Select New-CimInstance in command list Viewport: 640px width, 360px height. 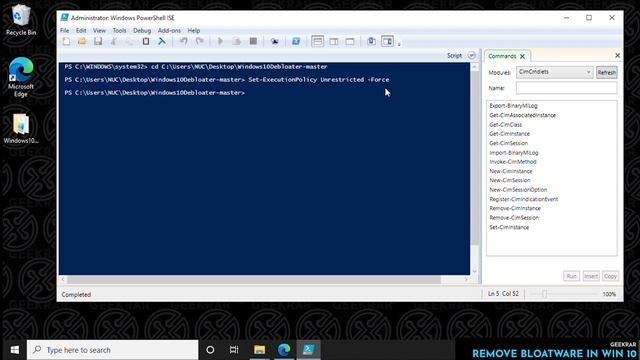pyautogui.click(x=511, y=171)
